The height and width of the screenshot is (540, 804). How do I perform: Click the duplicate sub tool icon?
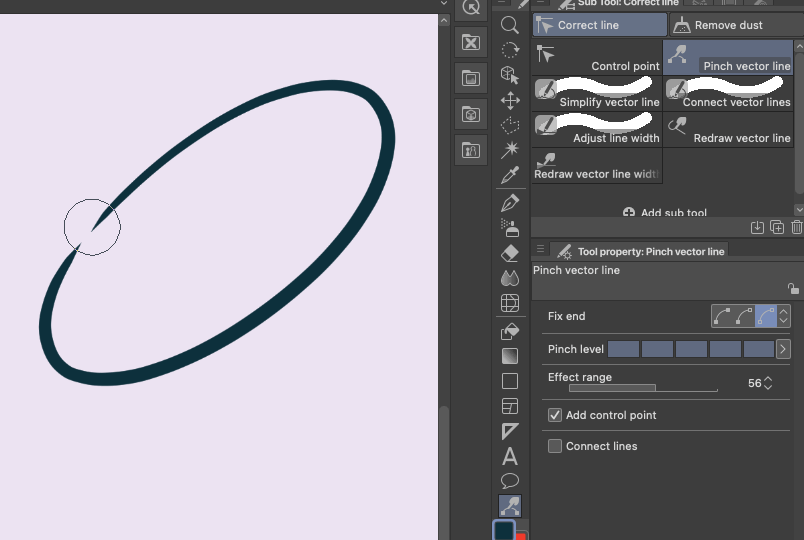point(777,227)
